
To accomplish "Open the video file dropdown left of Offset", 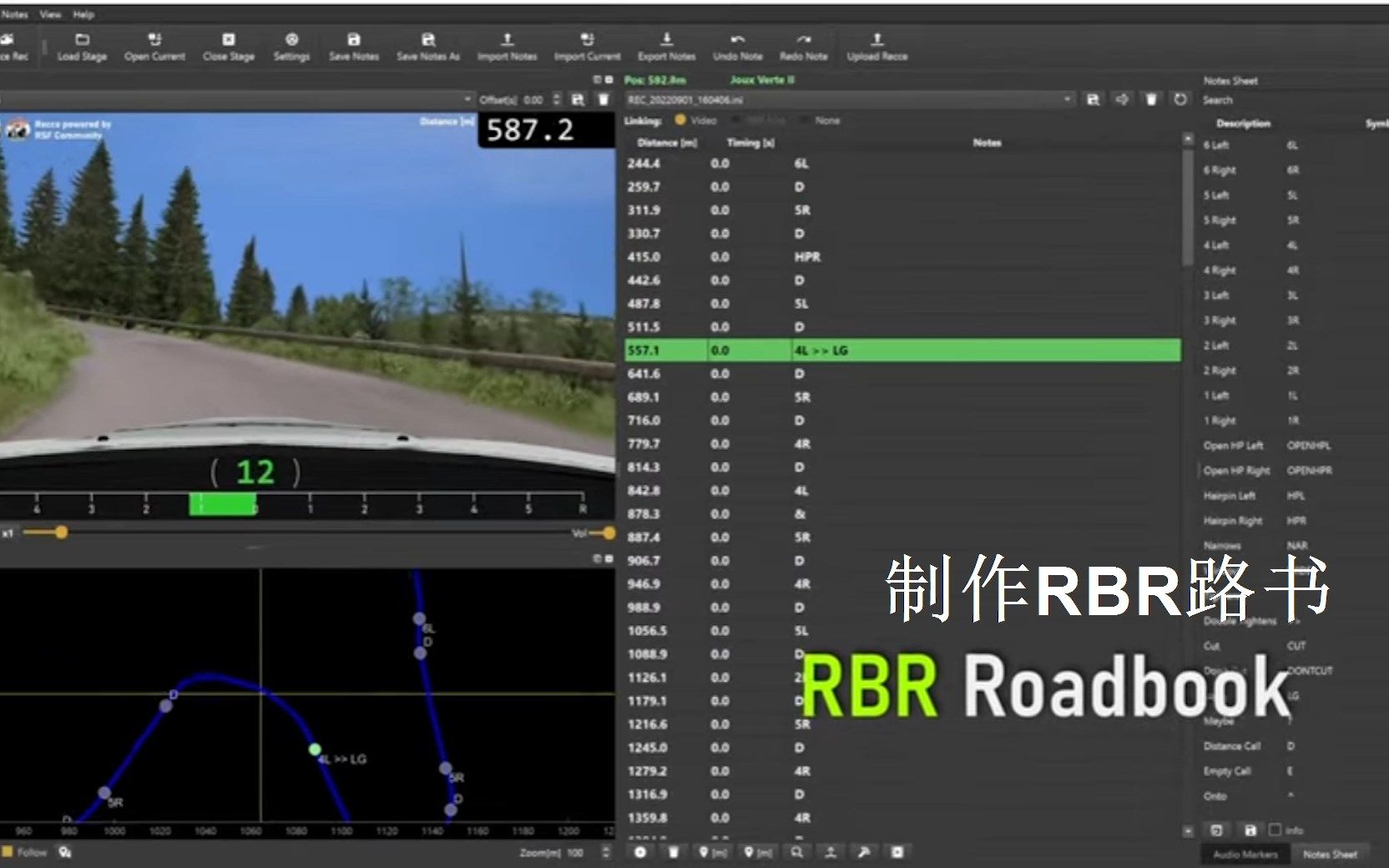I will (x=237, y=99).
